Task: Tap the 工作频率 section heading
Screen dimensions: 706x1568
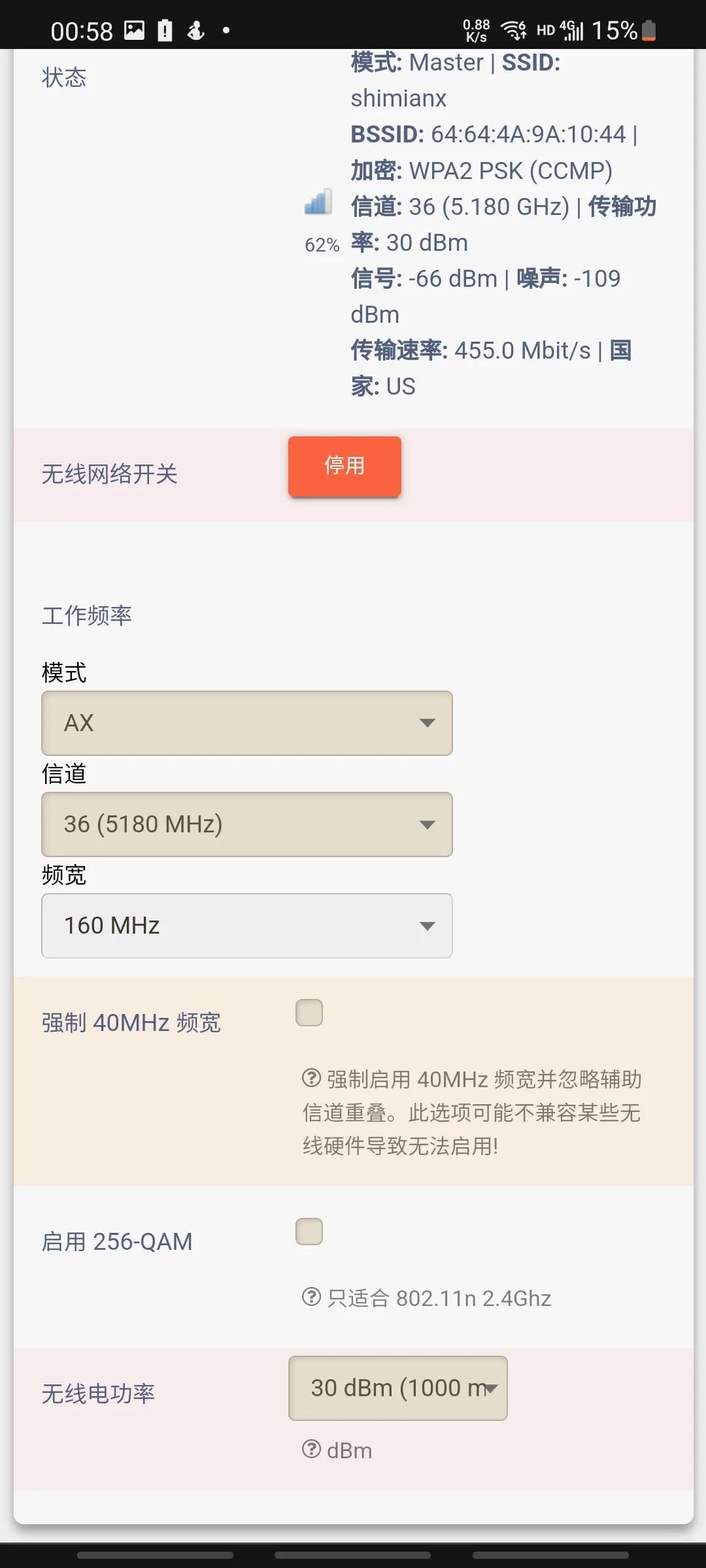Action: click(x=87, y=615)
